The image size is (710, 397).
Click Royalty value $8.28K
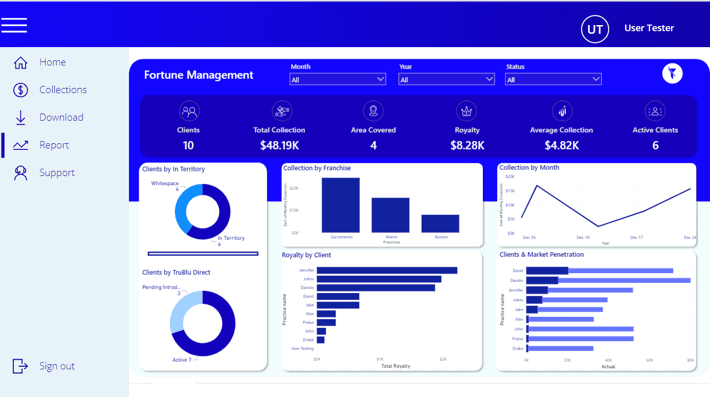pos(467,145)
